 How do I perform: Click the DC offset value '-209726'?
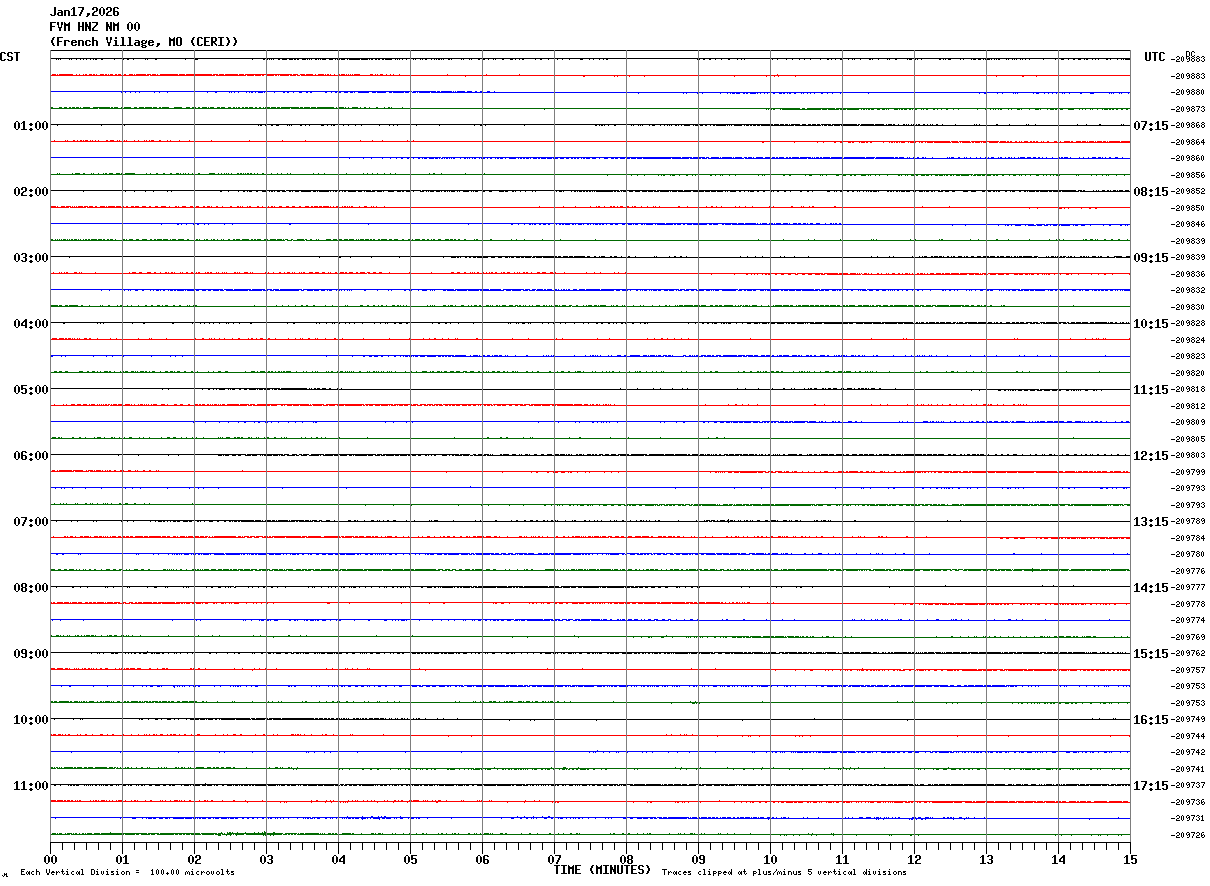coord(1189,835)
